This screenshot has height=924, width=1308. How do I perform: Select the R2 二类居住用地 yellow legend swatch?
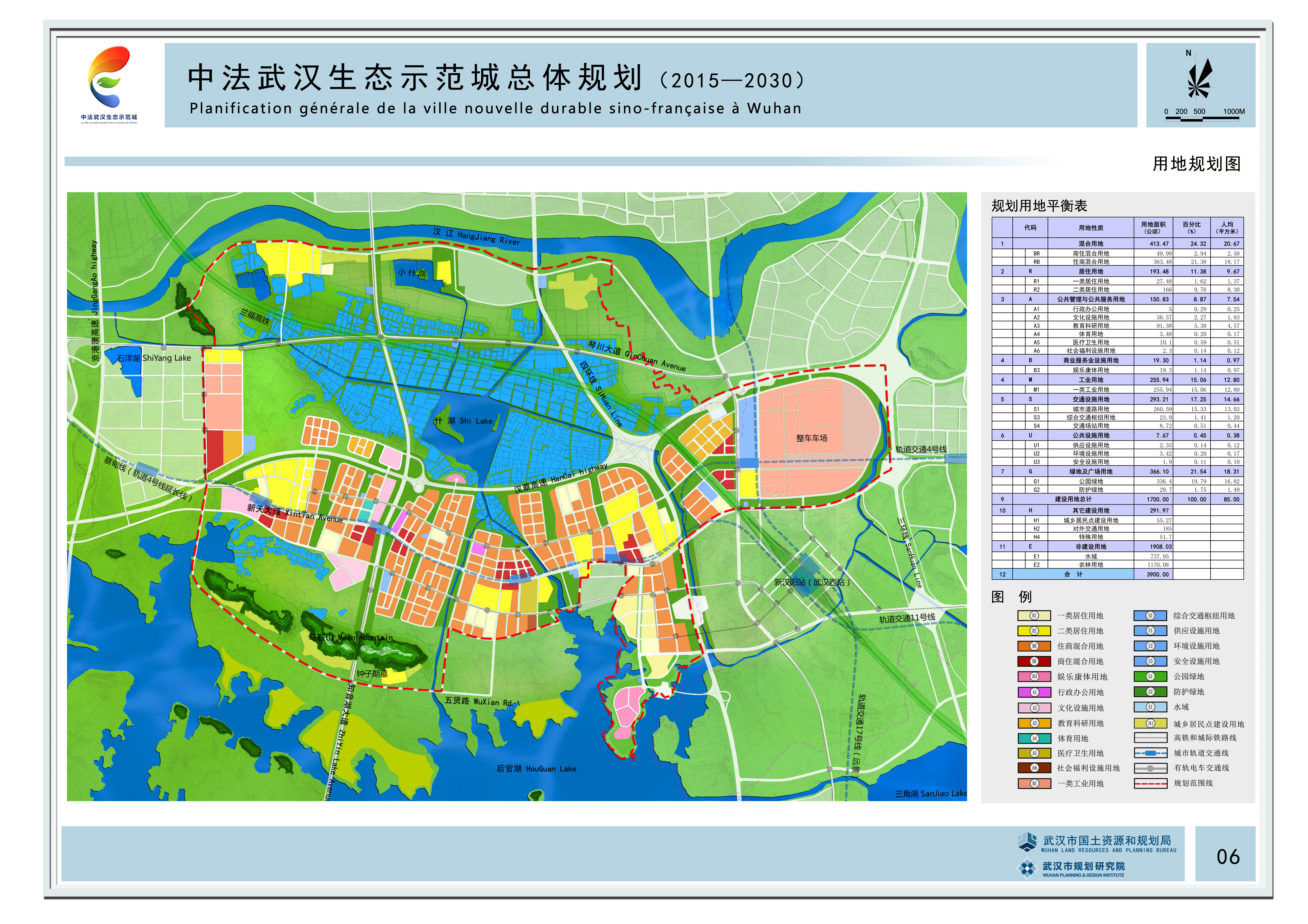click(x=1034, y=631)
